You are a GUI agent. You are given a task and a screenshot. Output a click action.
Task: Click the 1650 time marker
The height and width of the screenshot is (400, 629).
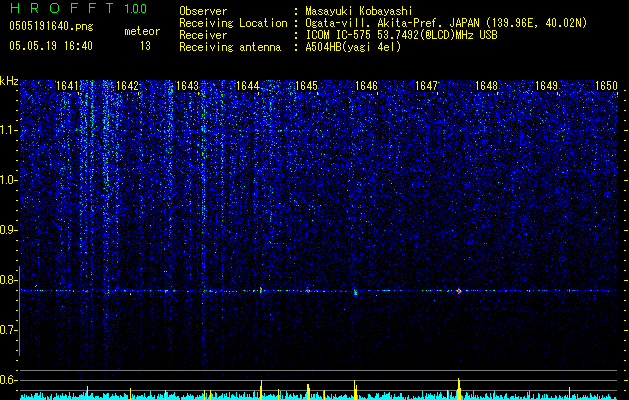click(606, 86)
